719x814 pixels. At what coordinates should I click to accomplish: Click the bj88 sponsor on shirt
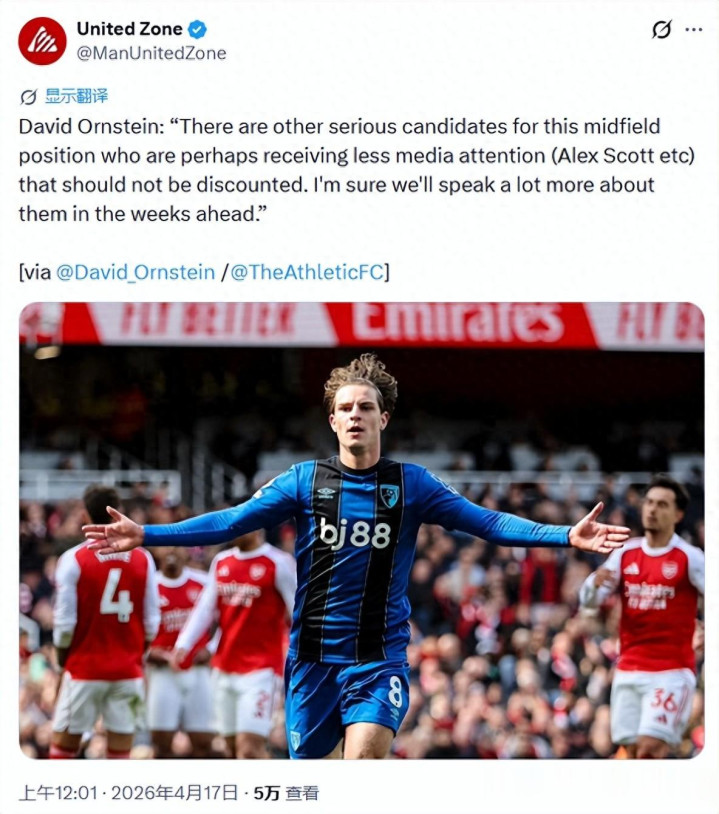coord(355,533)
